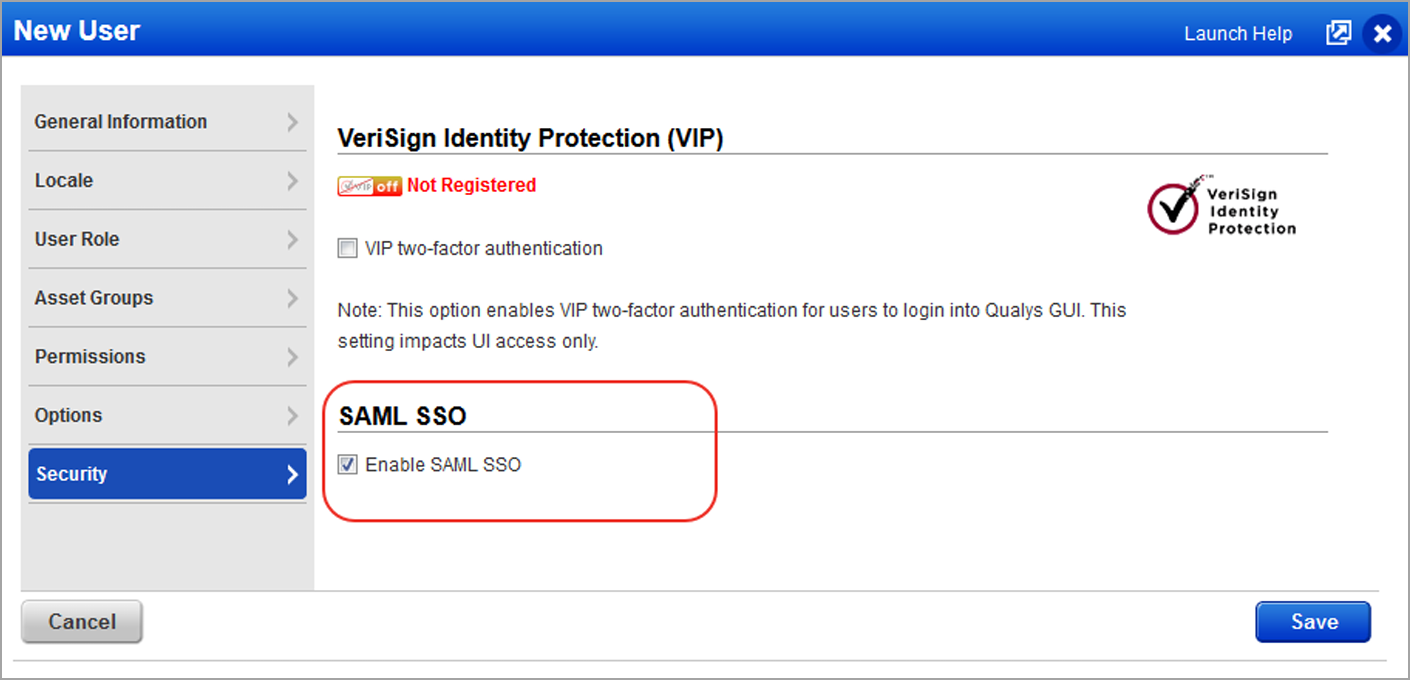Click the arrow beside General Information
The width and height of the screenshot is (1410, 680).
click(x=292, y=122)
